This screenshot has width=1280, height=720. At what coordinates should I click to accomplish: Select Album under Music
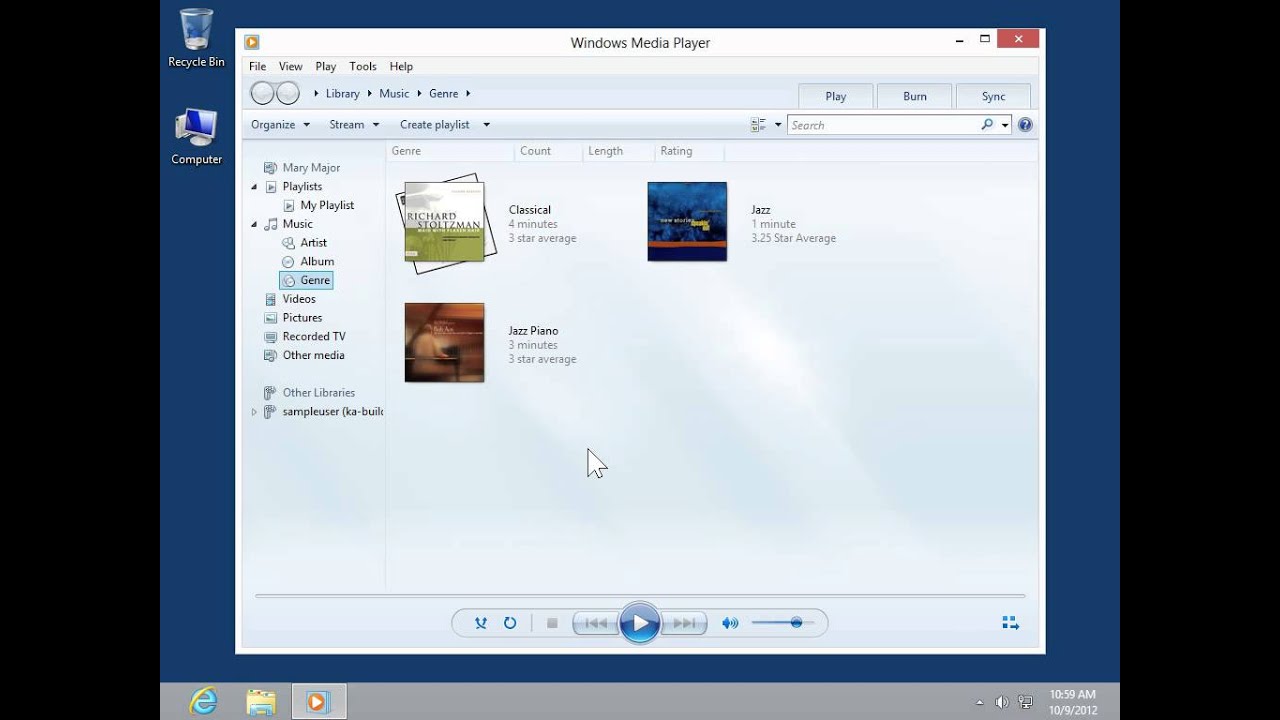coord(317,261)
